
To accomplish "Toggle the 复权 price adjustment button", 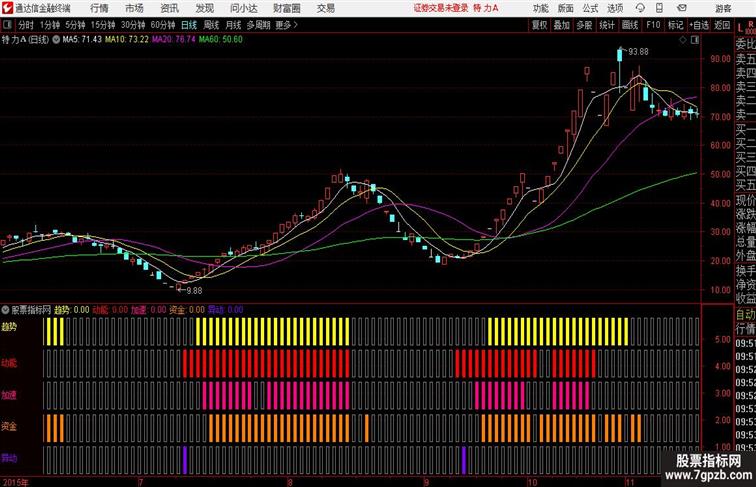I will pyautogui.click(x=539, y=25).
